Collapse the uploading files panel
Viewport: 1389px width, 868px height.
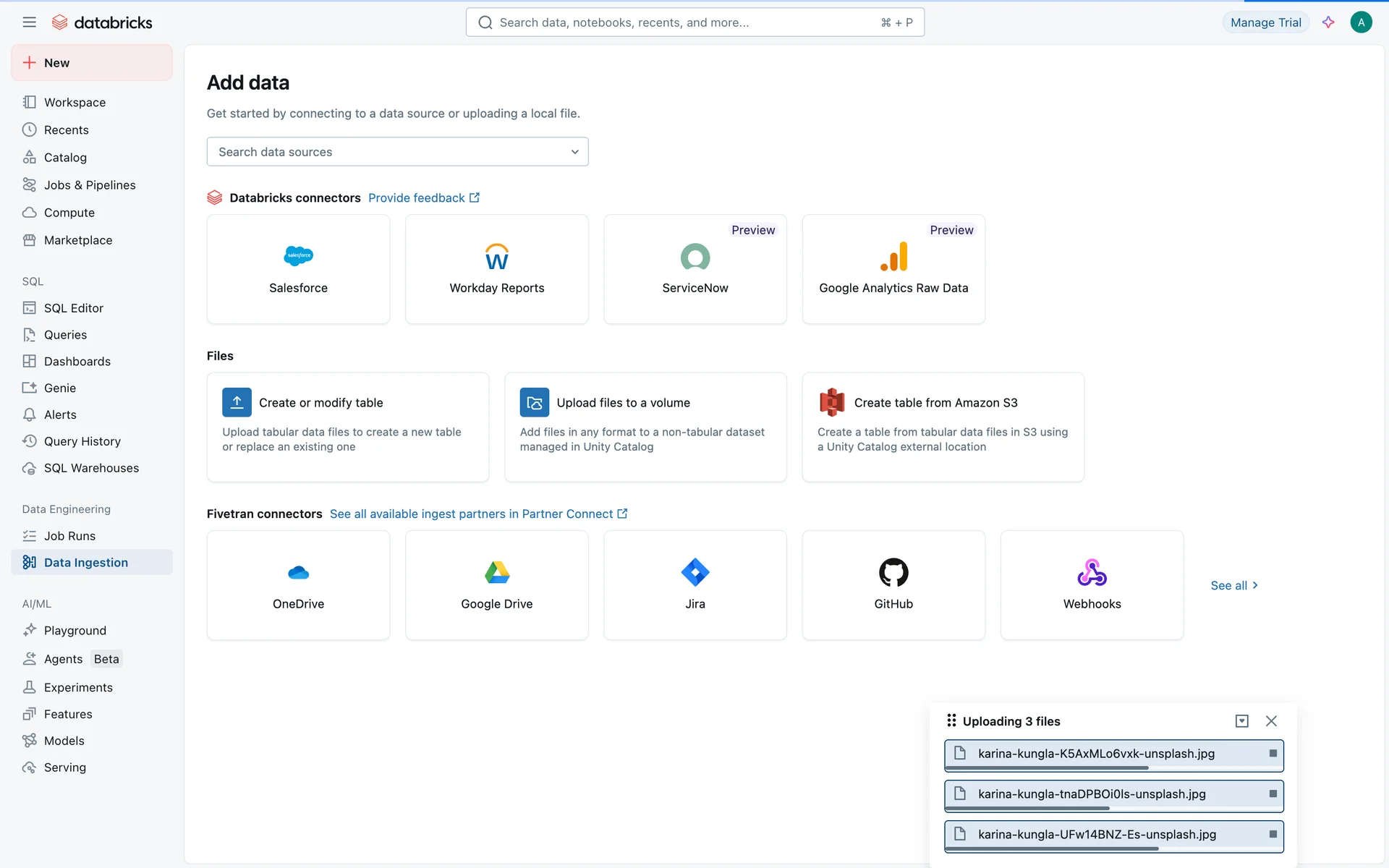[x=1242, y=721]
